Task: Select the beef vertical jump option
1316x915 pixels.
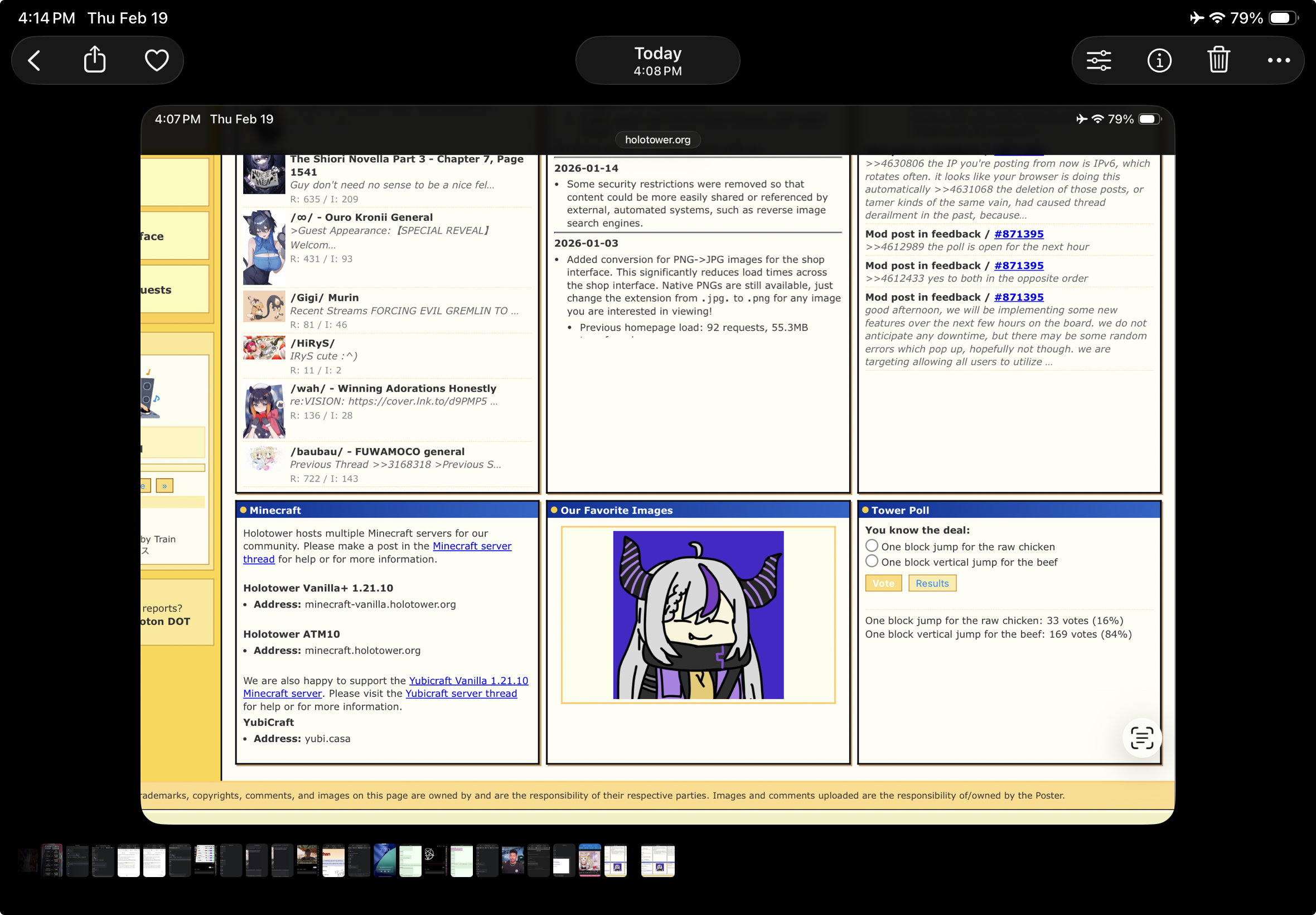Action: [x=872, y=561]
